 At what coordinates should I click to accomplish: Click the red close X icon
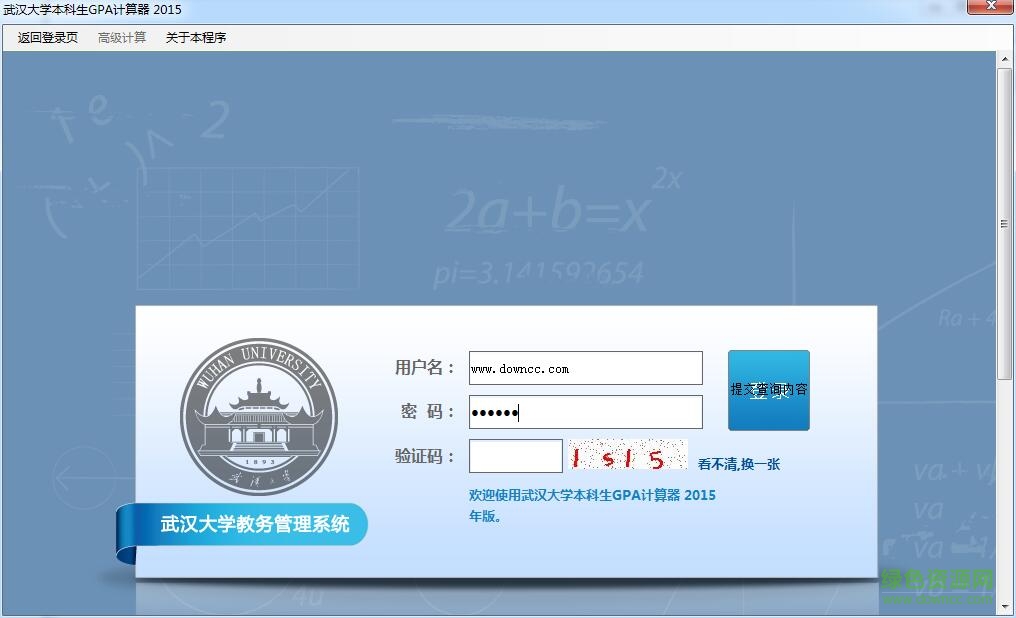coord(990,8)
